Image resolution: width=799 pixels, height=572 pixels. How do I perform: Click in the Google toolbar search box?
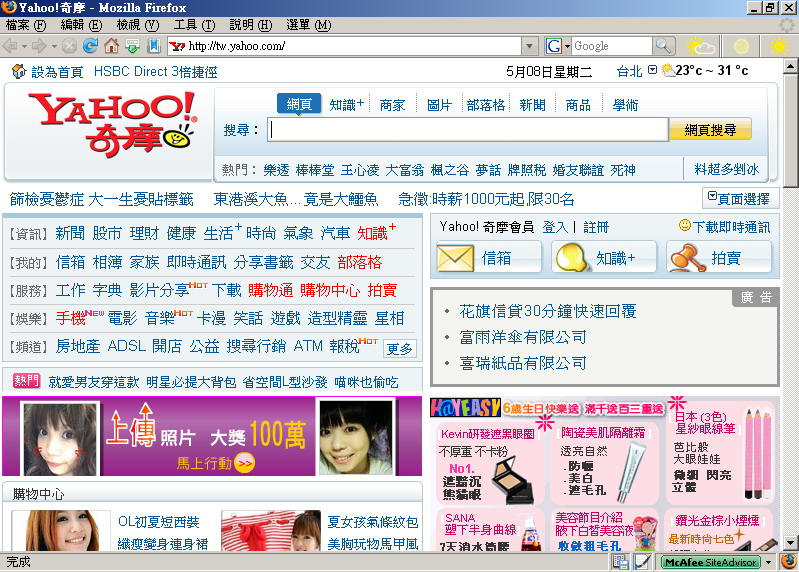611,46
